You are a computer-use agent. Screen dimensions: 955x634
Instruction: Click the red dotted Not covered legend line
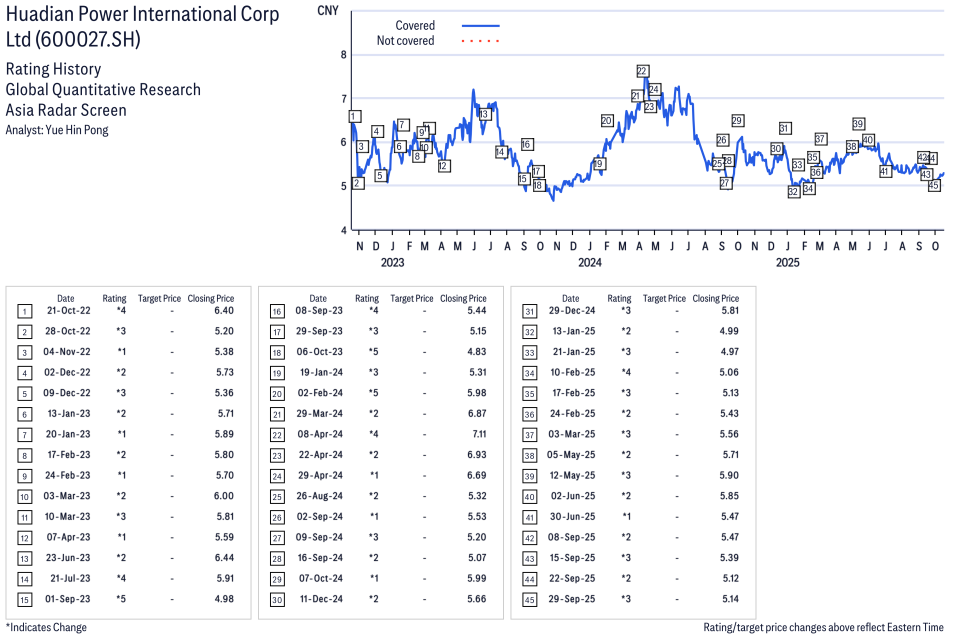481,41
